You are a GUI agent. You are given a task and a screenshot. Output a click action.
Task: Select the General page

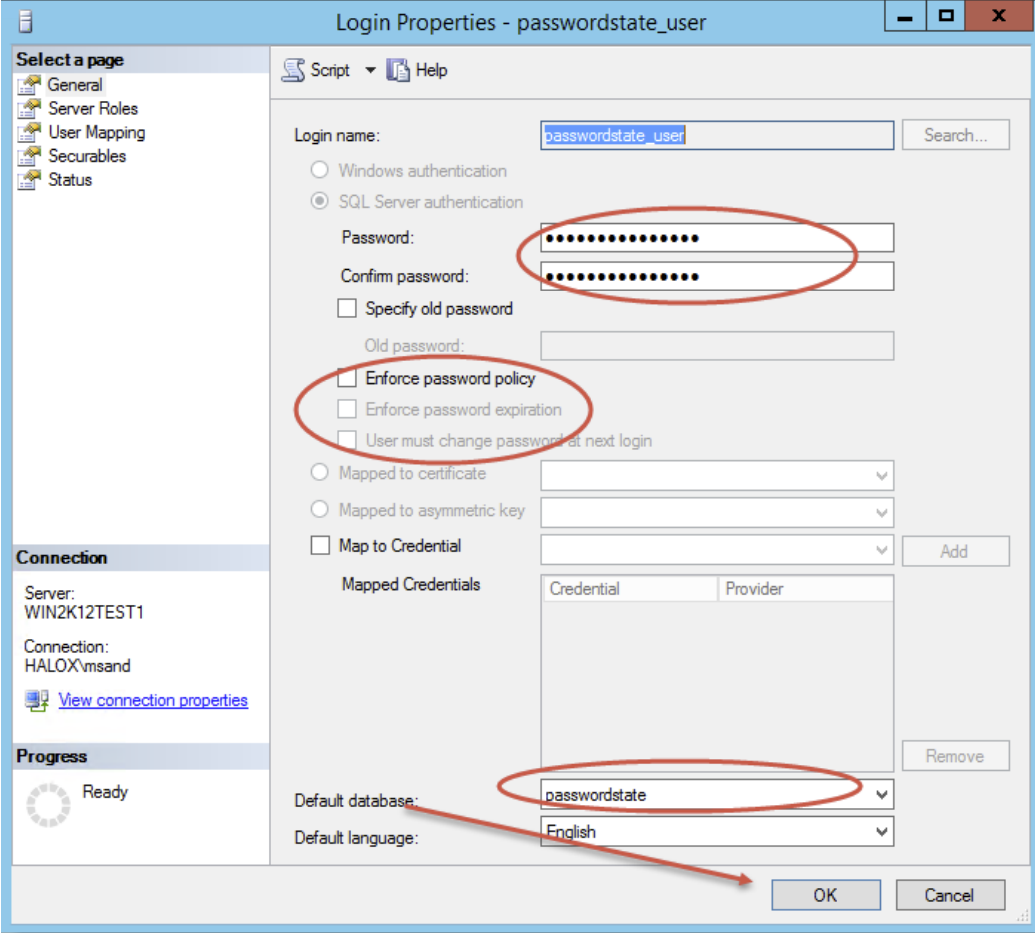point(75,85)
